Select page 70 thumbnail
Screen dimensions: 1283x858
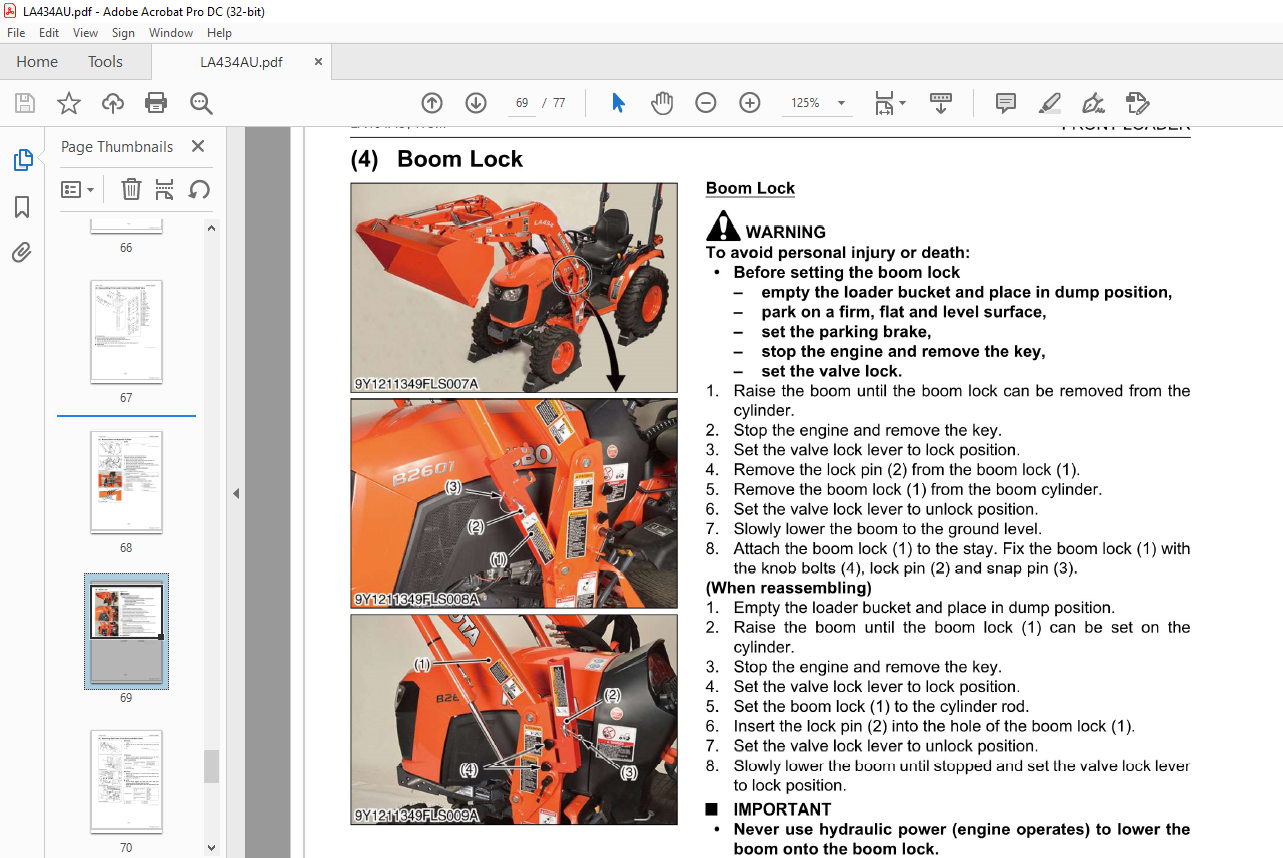pyautogui.click(x=126, y=782)
